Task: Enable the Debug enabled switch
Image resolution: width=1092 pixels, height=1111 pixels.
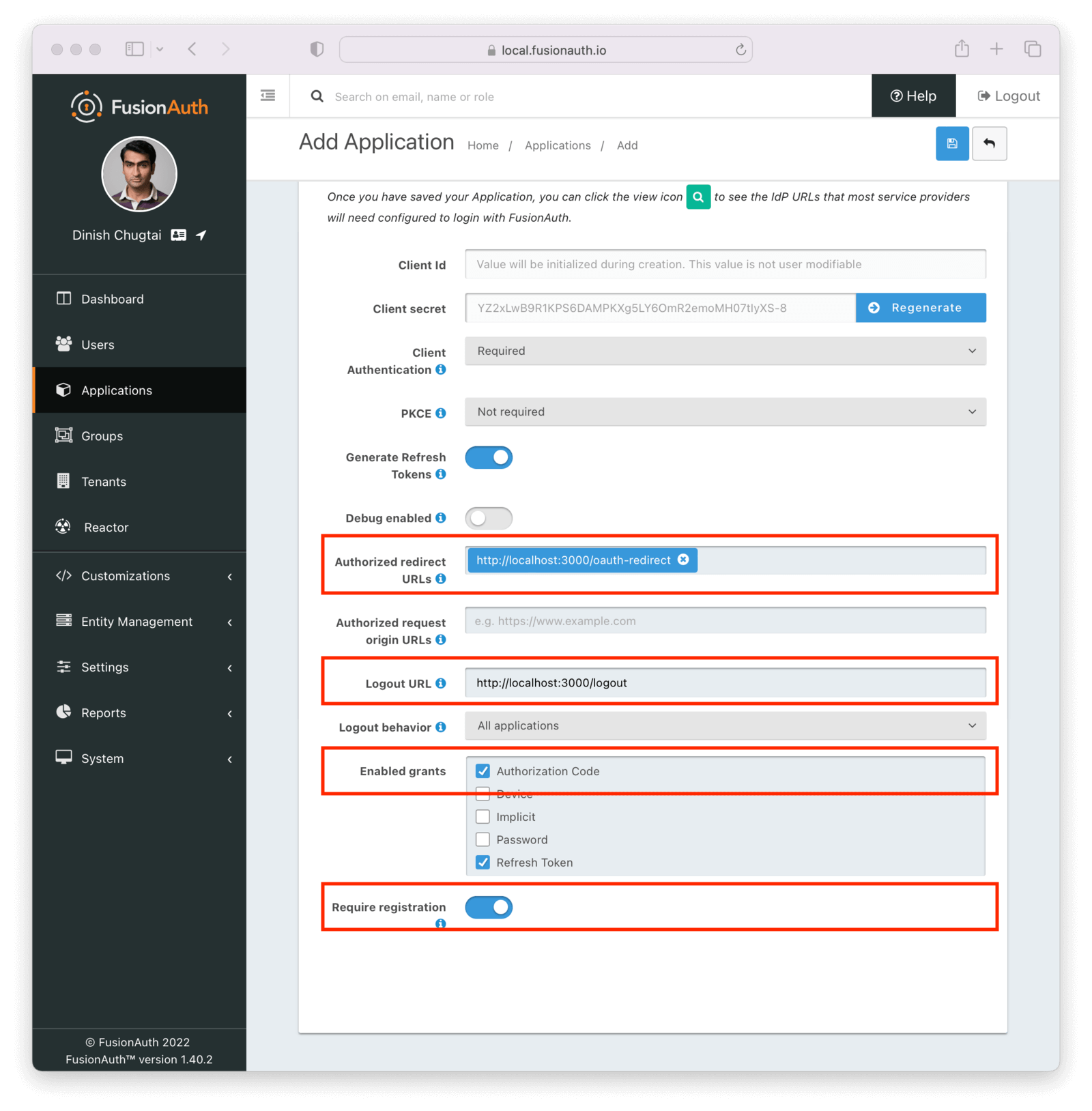Action: tap(489, 518)
